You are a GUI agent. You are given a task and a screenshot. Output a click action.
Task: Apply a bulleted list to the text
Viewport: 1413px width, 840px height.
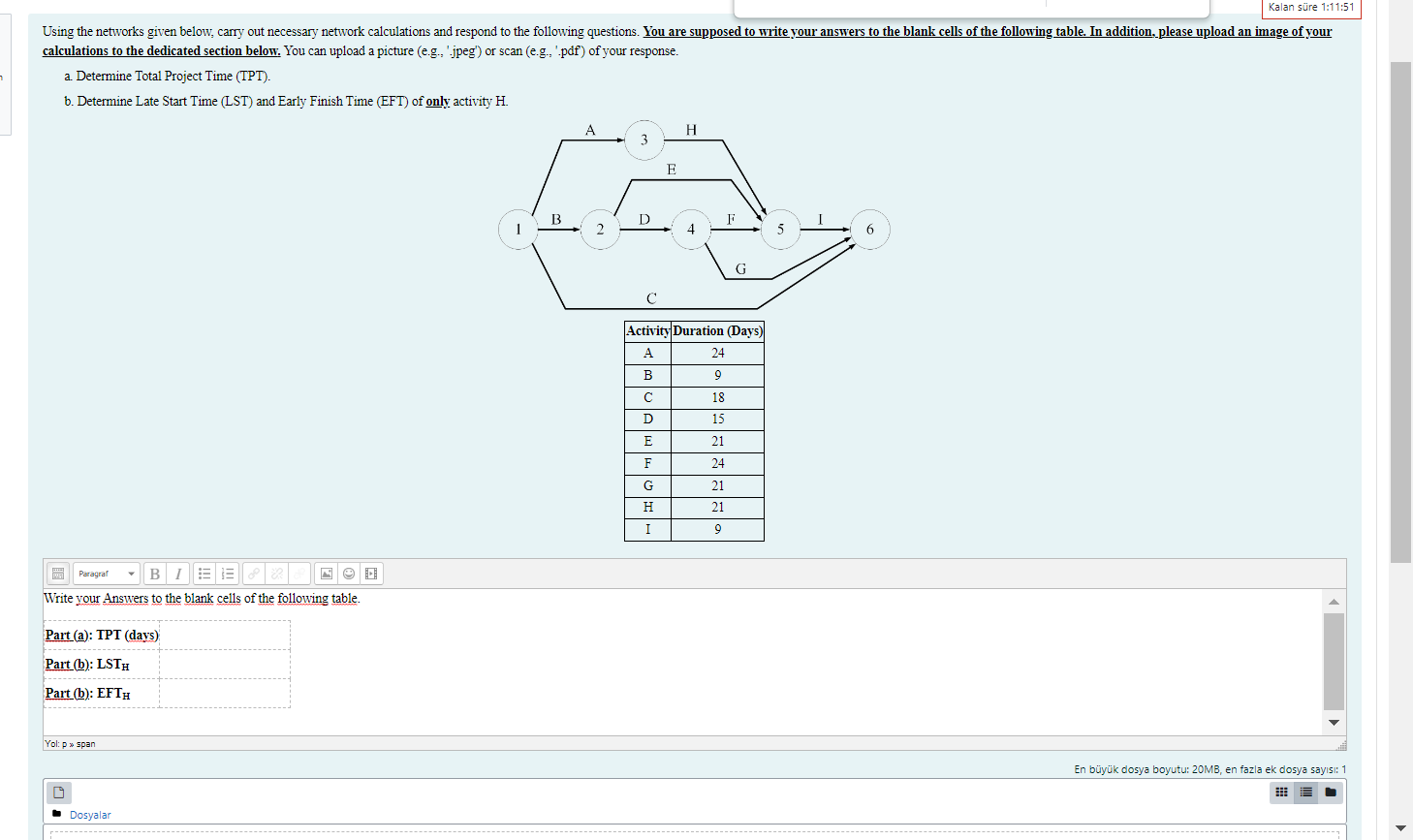(204, 573)
